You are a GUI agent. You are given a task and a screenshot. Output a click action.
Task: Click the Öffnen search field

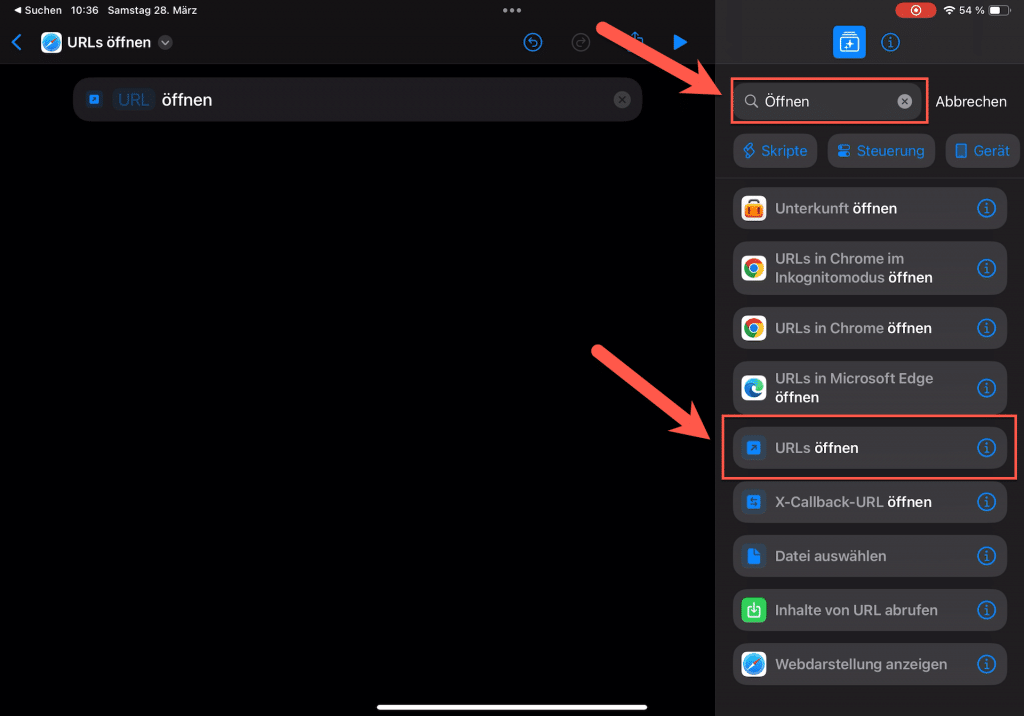(x=820, y=101)
